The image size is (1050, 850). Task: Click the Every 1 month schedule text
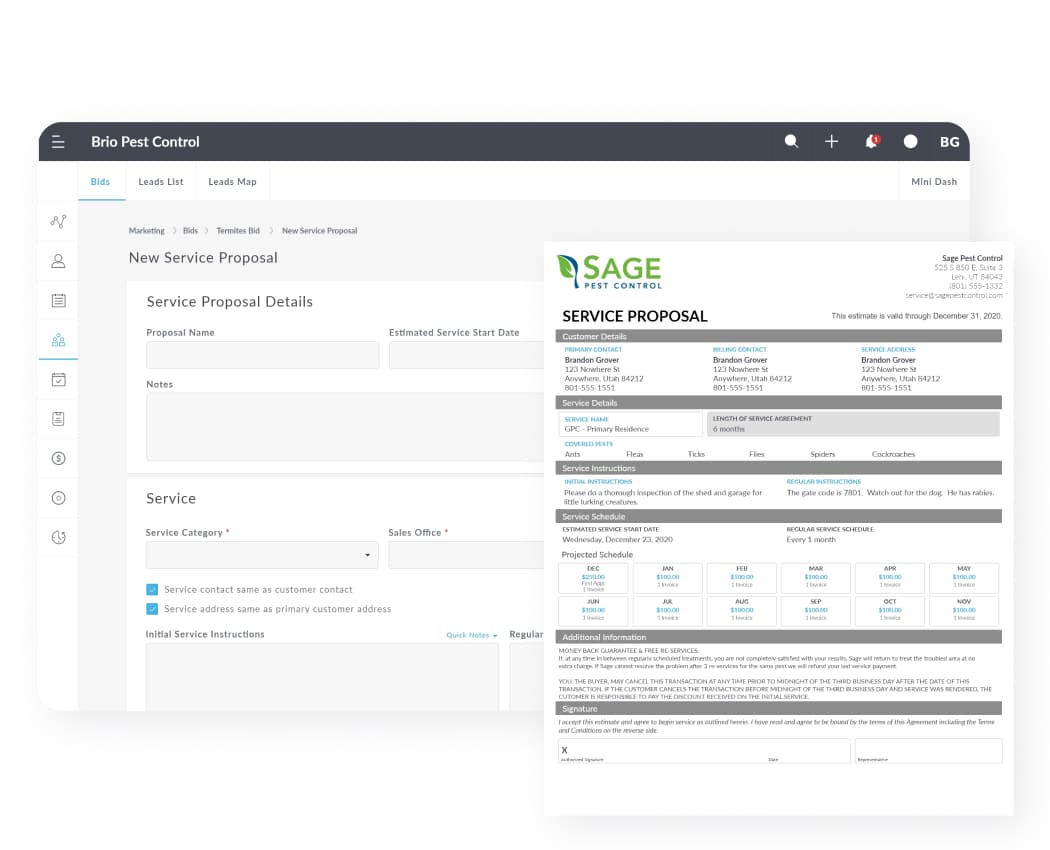click(811, 539)
